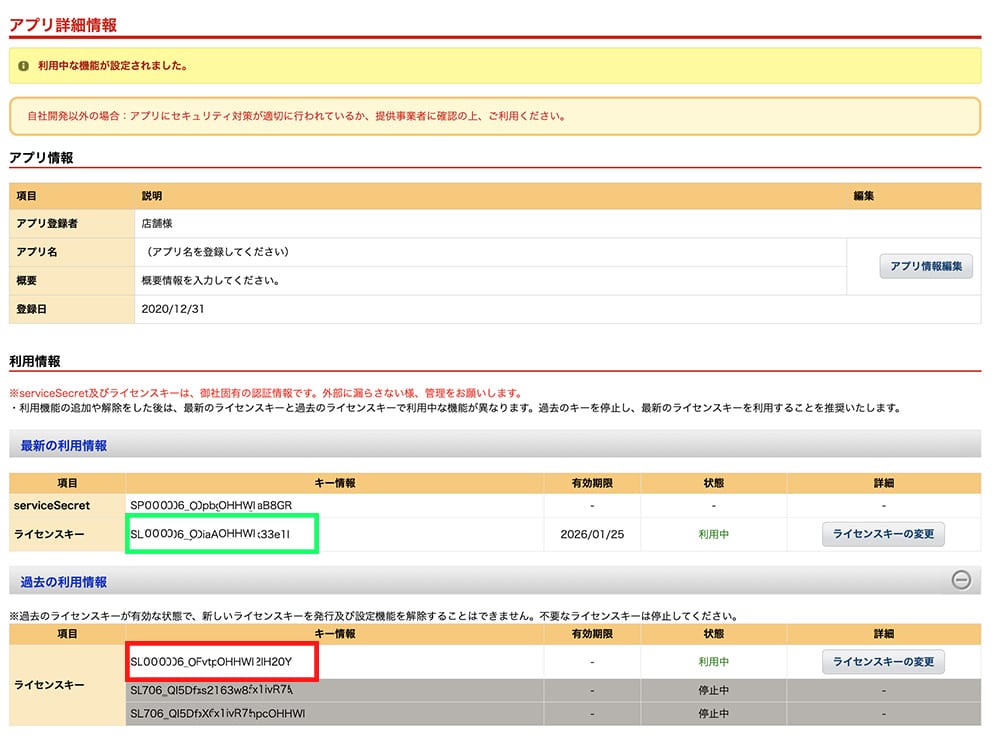Click the 店舗様 registrant value
1000x745 pixels.
coord(158,224)
